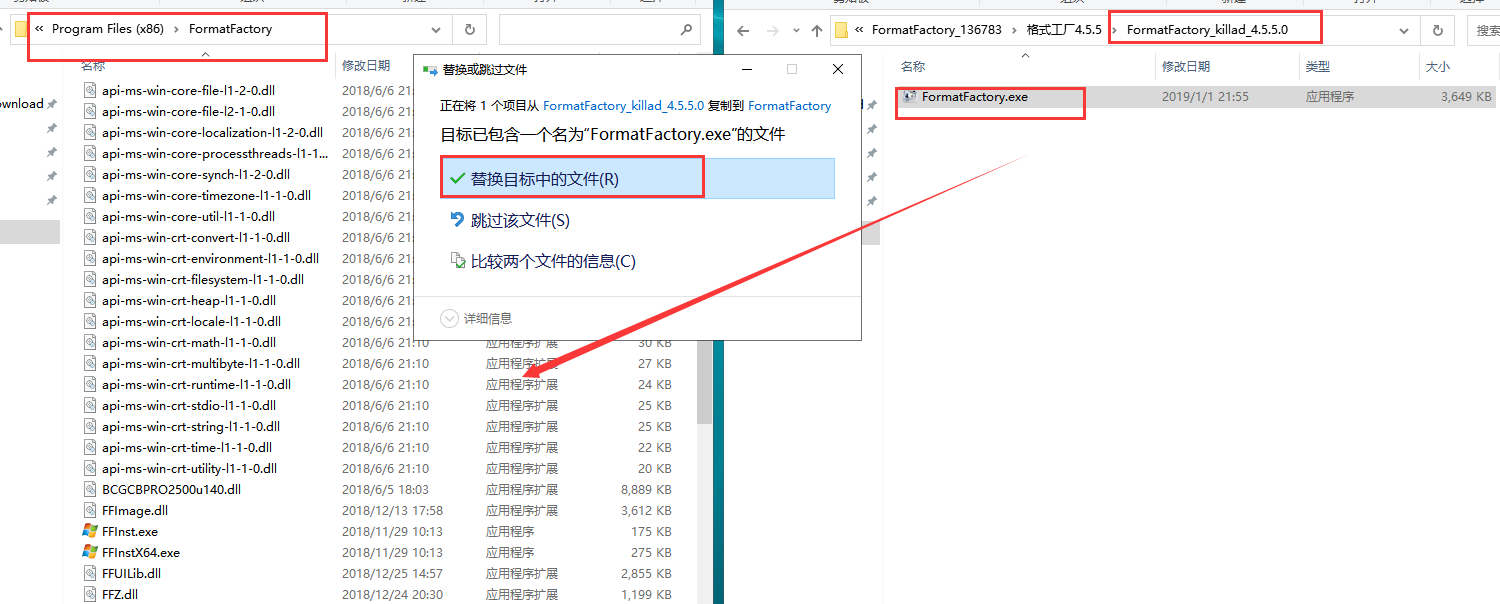Screen dimensions: 1500x604
Task: Select FFZ.dll file
Action: 120,594
